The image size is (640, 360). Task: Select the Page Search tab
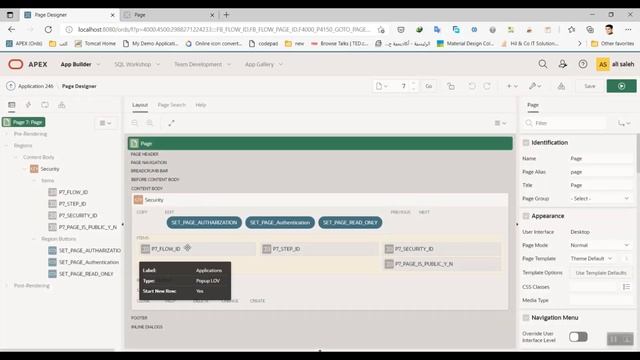[171, 105]
